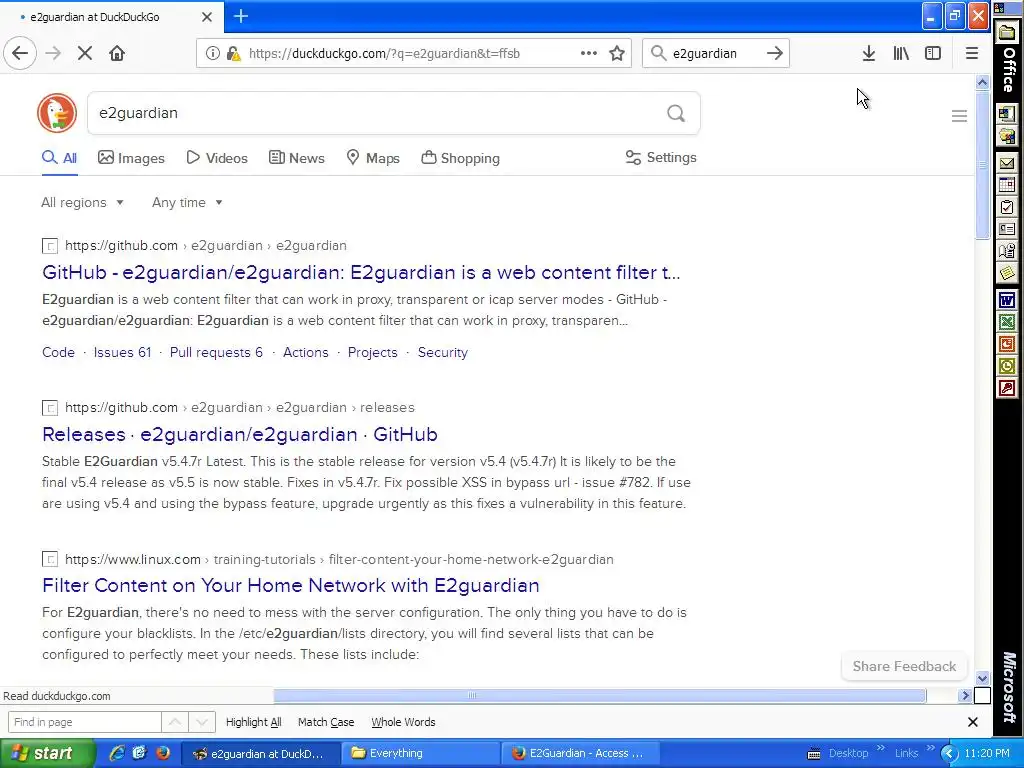Viewport: 1024px width, 768px height.
Task: Toggle the Firefox sidebar
Action: 933,53
